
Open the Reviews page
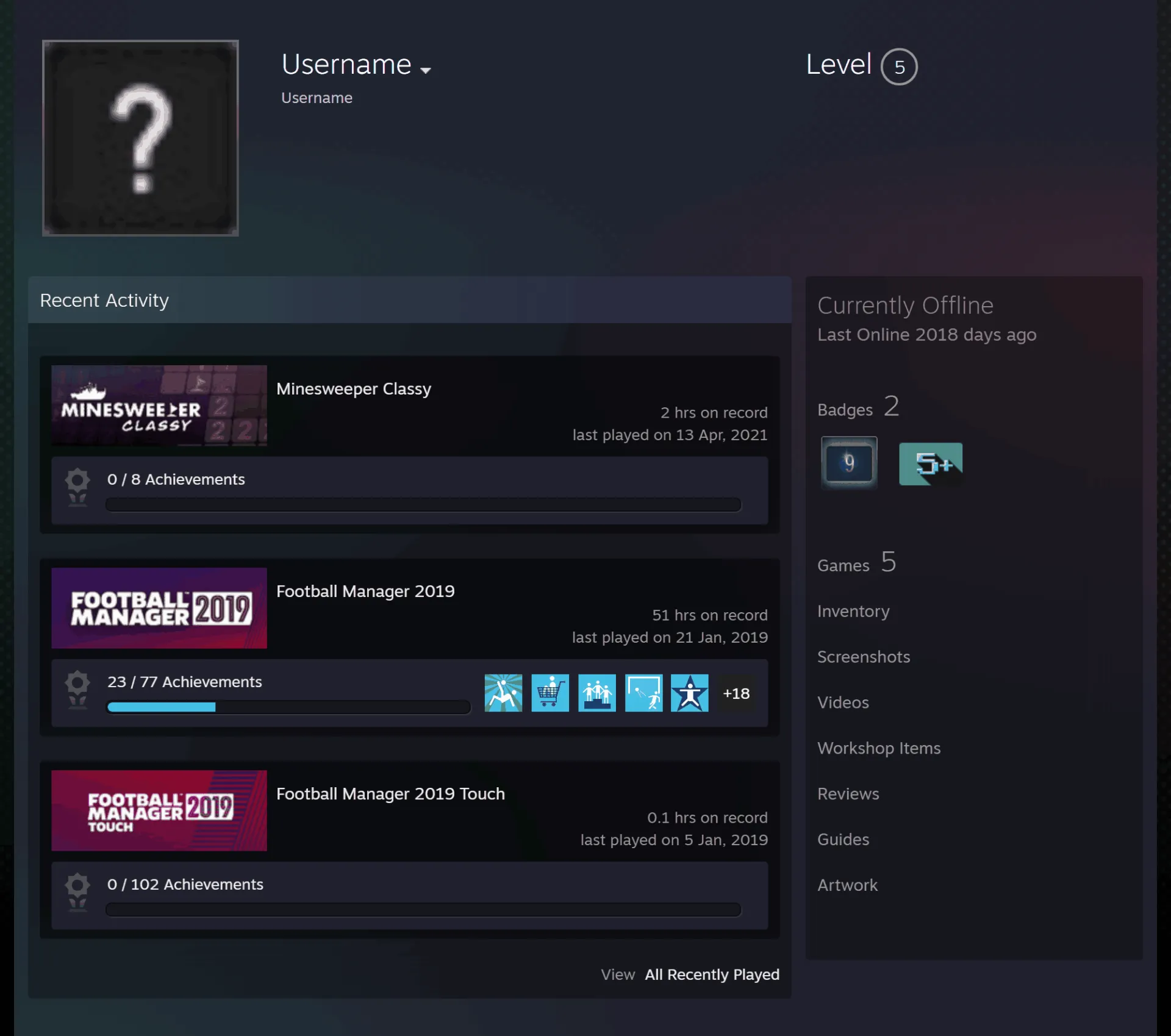click(848, 794)
